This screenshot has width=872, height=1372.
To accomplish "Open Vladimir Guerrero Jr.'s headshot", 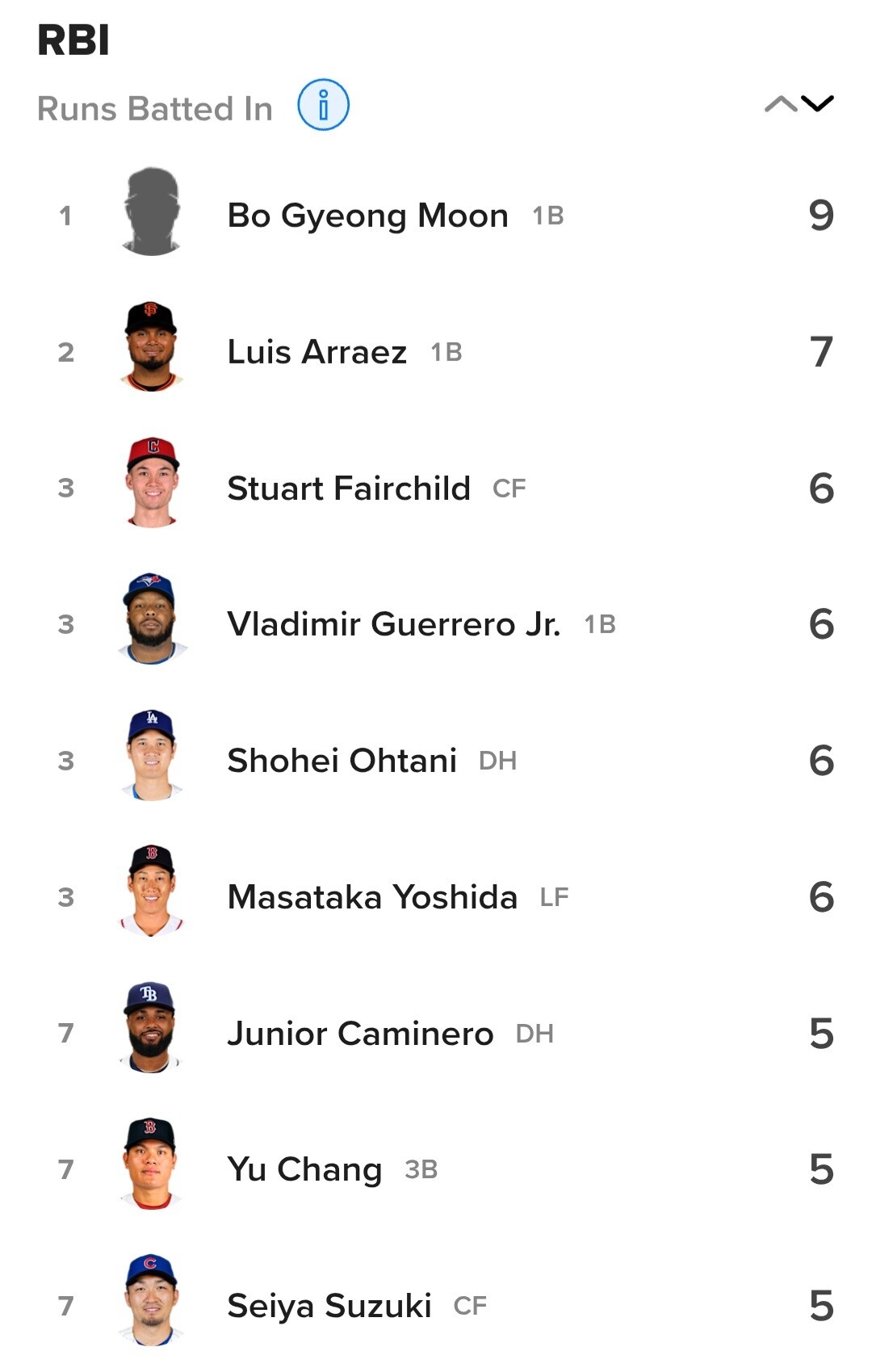I will 152,619.
